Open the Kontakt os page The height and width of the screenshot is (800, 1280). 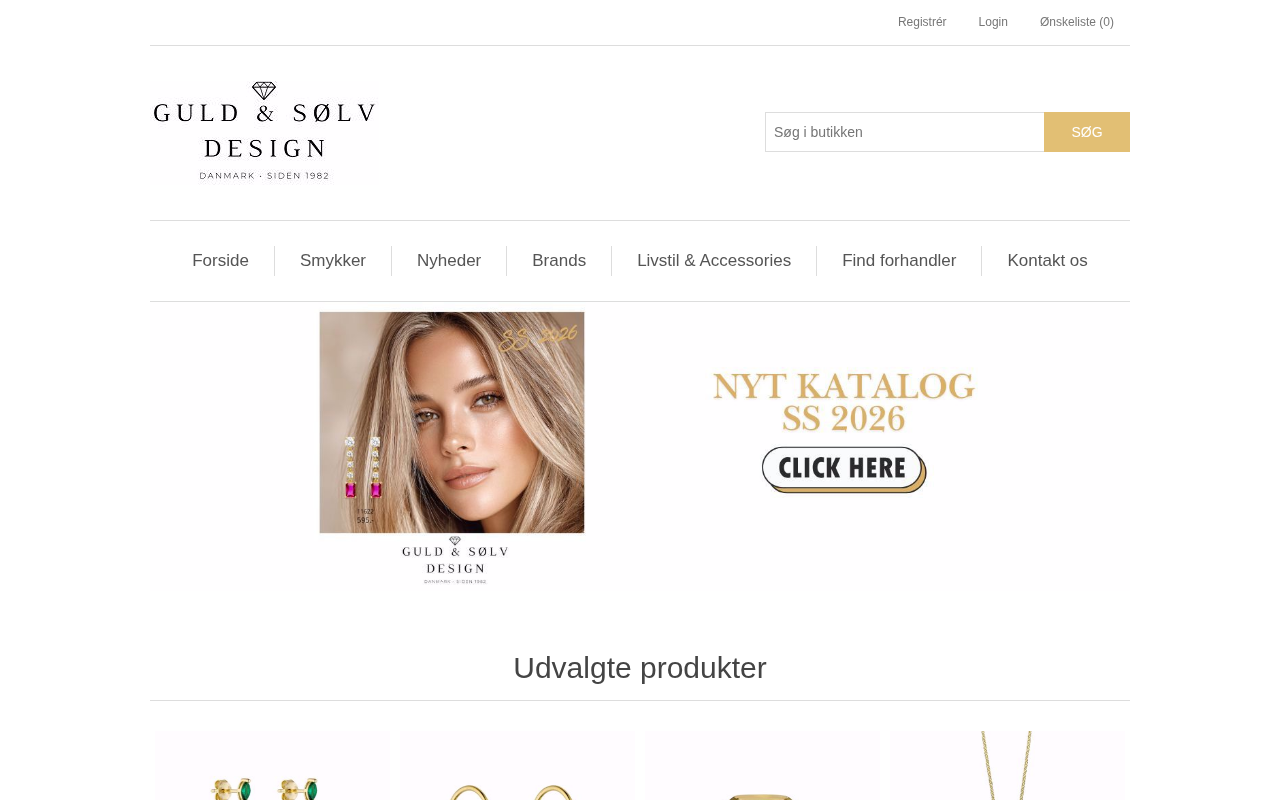(1047, 261)
